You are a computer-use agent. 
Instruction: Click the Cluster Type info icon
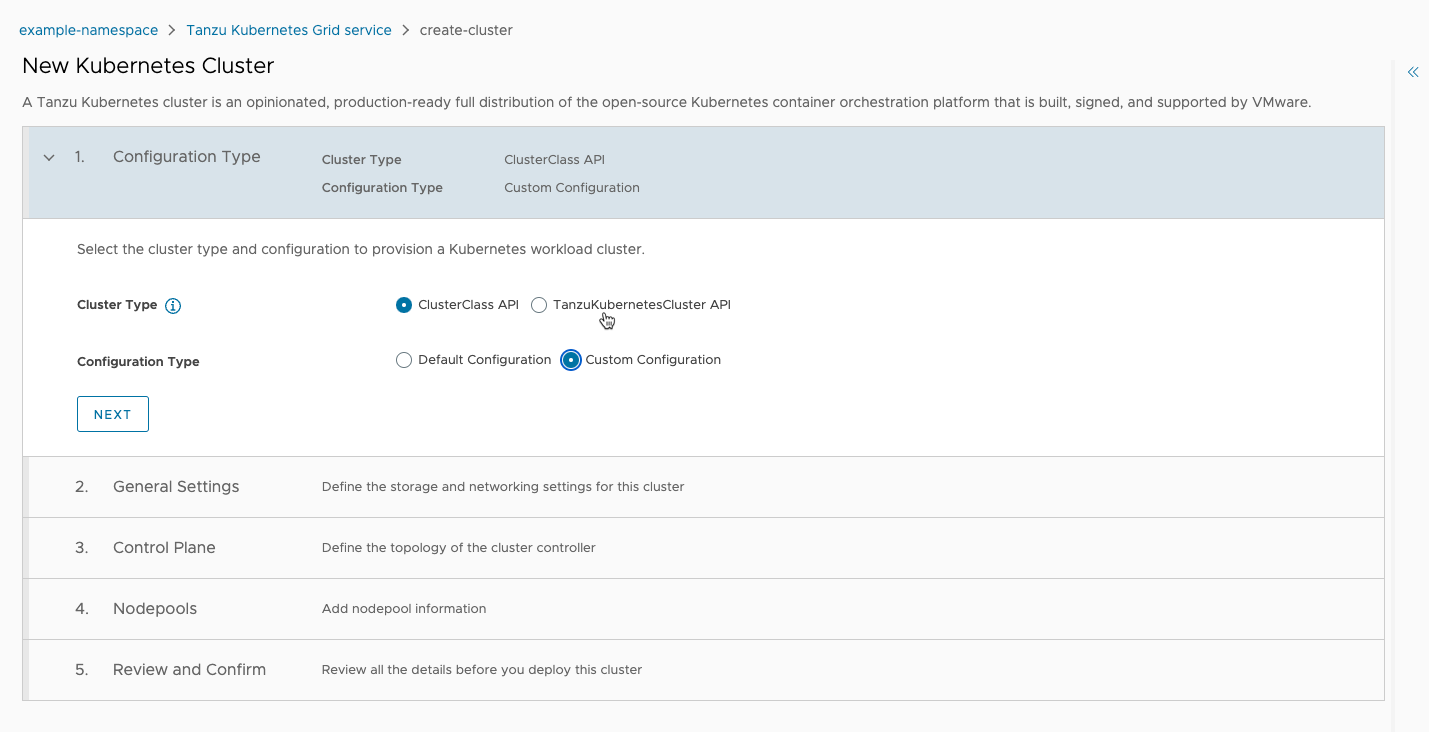(x=173, y=306)
